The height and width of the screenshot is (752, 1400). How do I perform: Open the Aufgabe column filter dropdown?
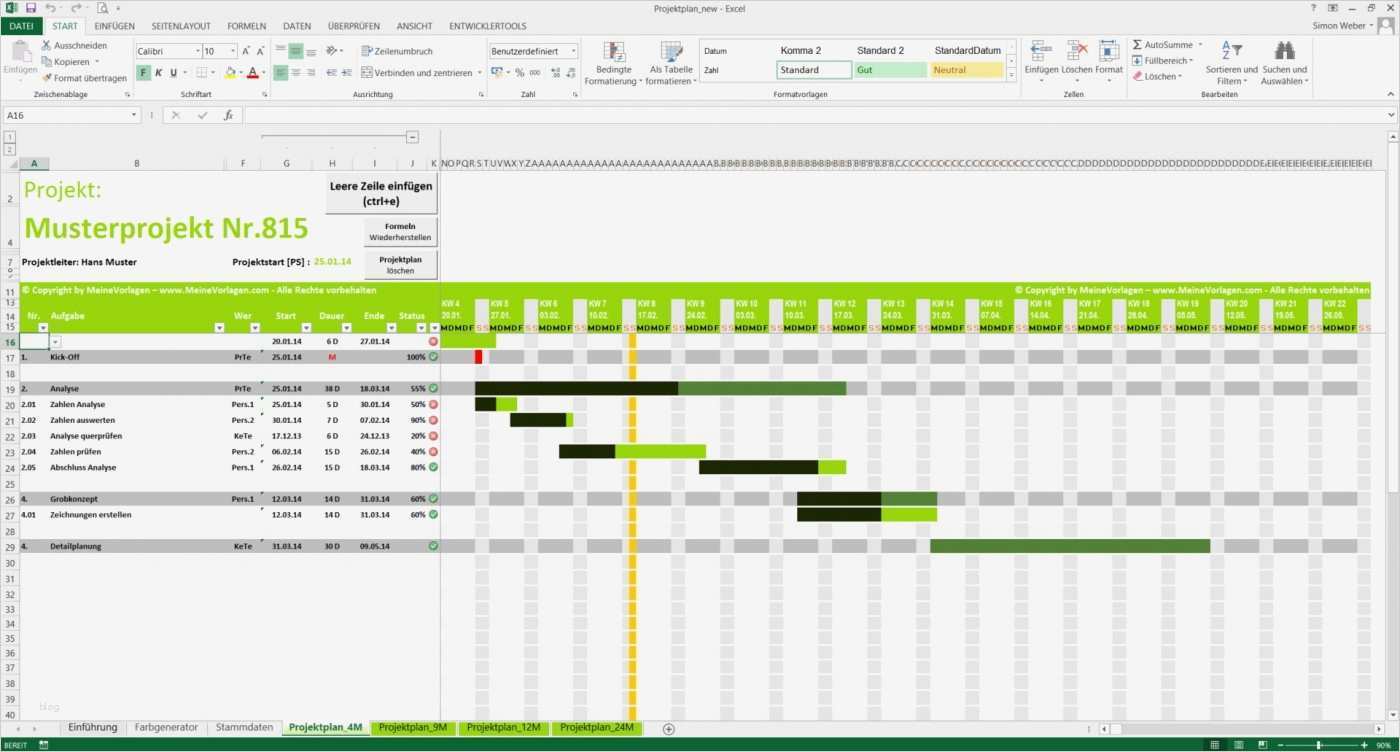point(221,328)
